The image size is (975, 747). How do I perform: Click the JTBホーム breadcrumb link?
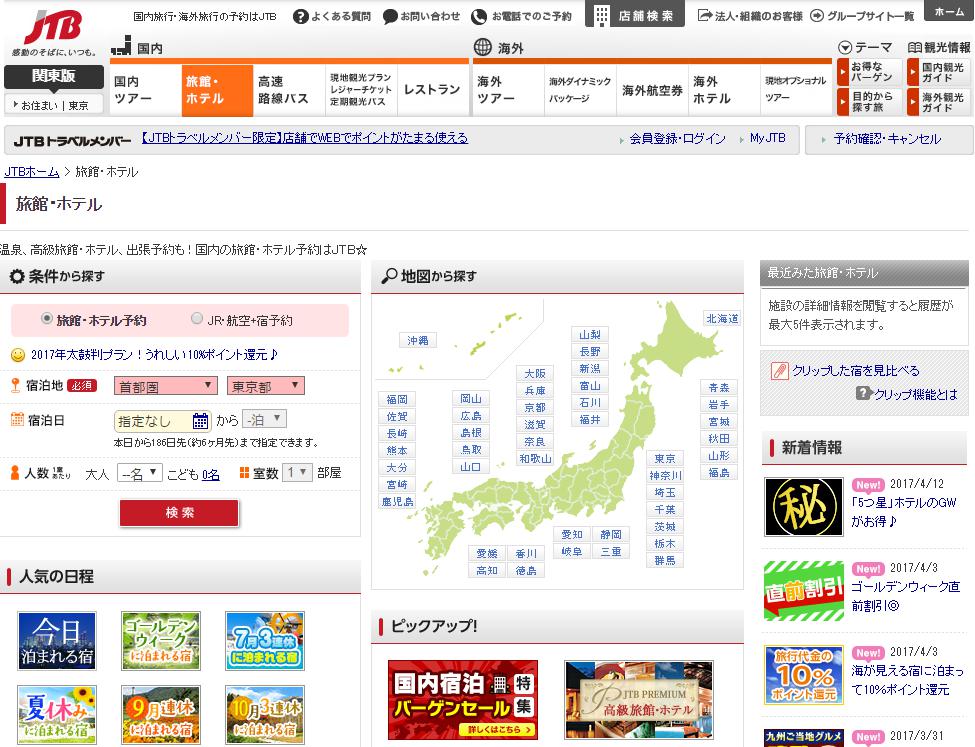[32, 172]
